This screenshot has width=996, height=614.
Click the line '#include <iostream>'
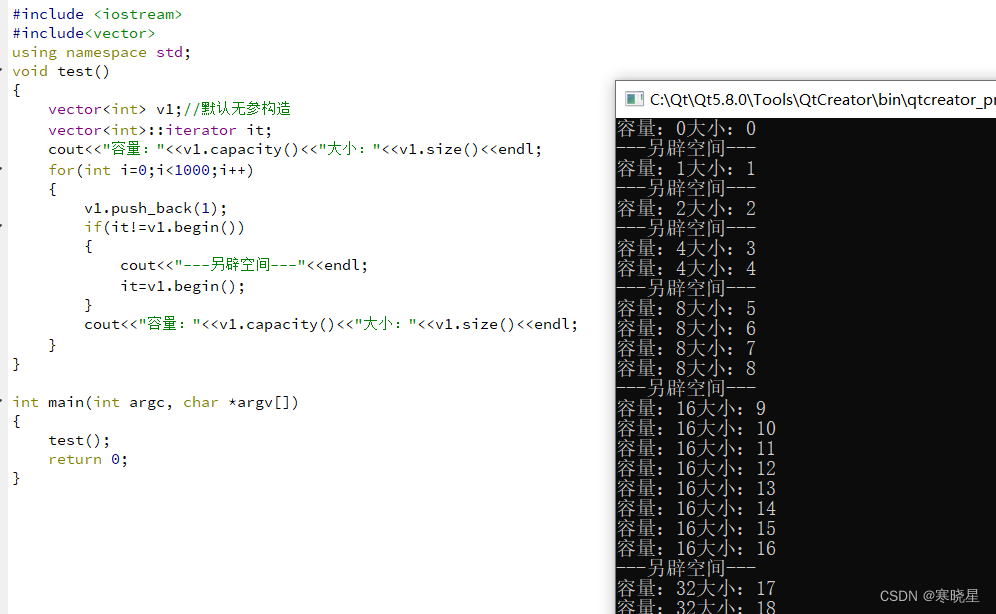pos(97,14)
